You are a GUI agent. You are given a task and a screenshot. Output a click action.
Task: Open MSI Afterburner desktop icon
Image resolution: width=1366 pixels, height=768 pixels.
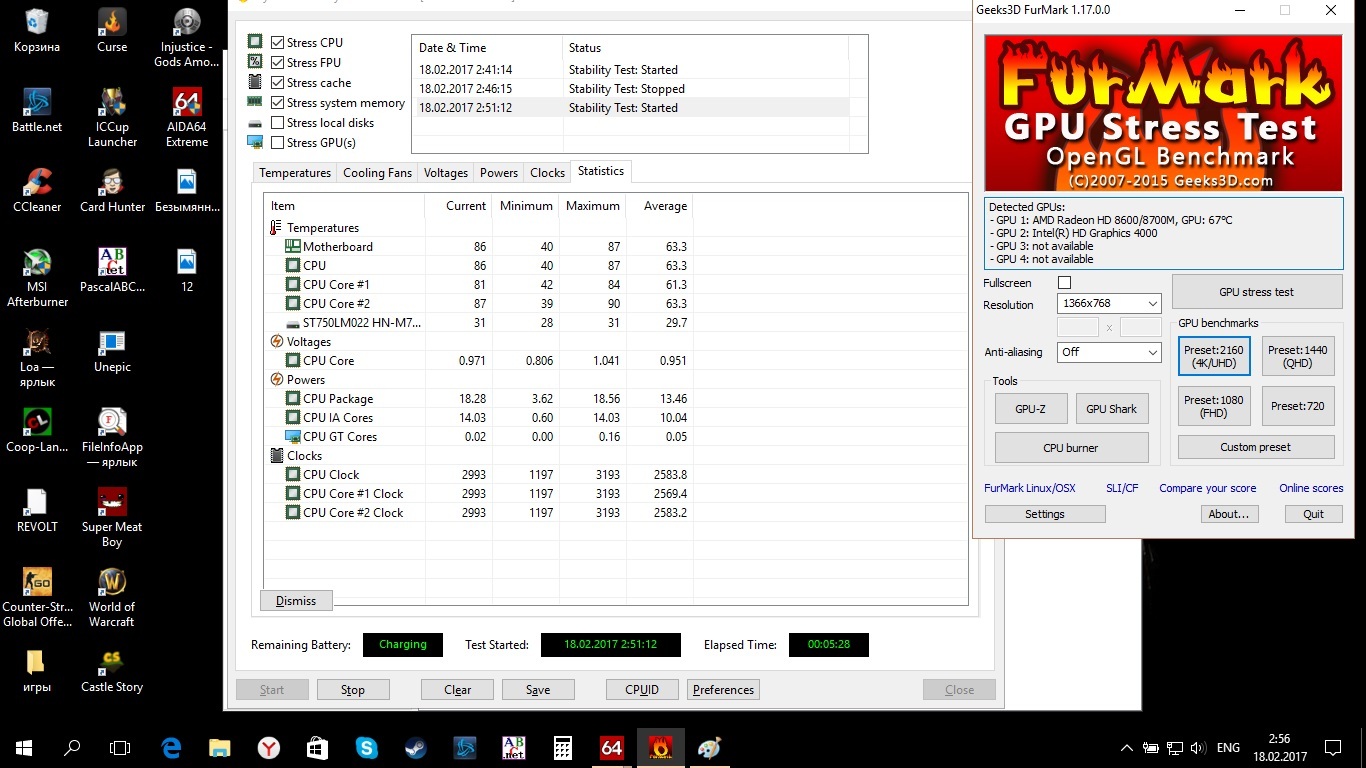click(x=37, y=277)
